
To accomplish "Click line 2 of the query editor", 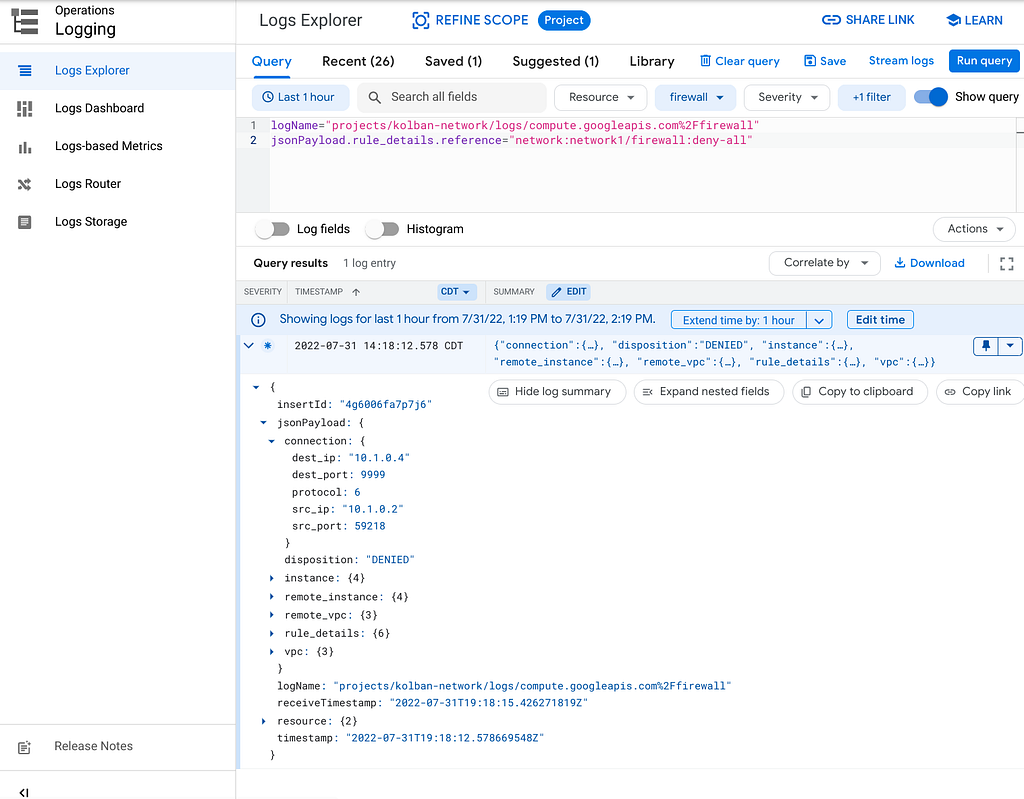I will (511, 140).
